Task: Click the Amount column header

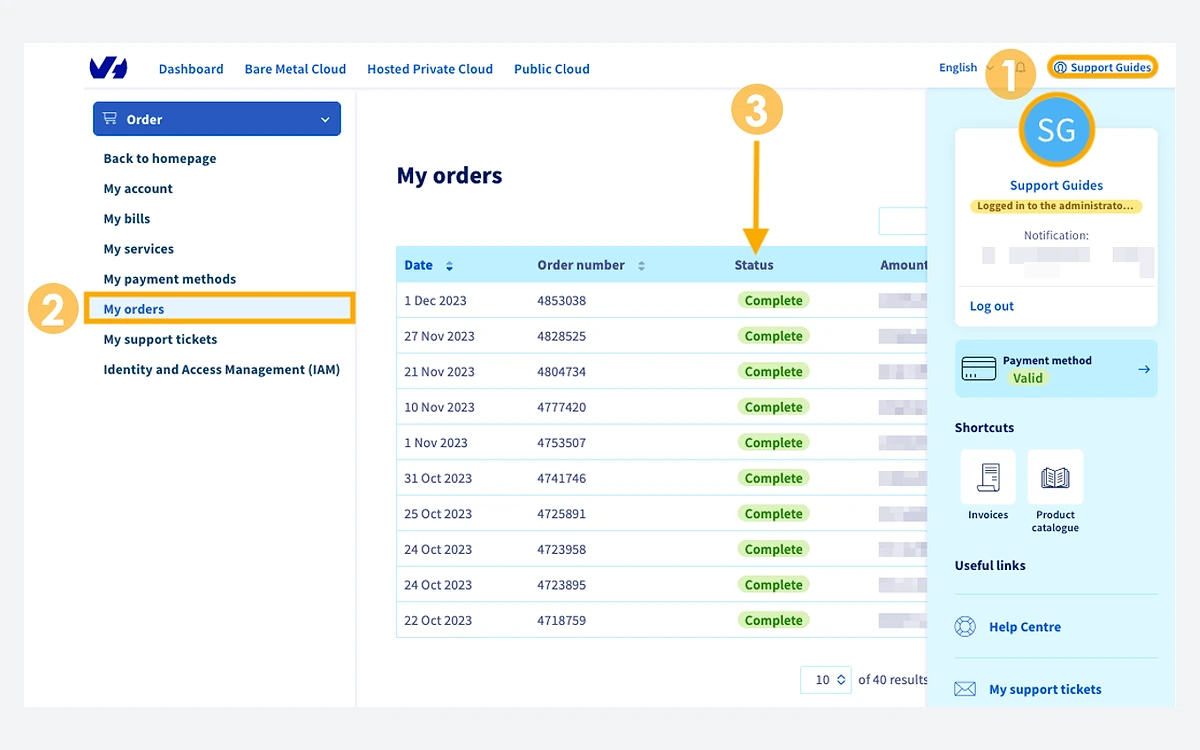Action: pos(904,265)
